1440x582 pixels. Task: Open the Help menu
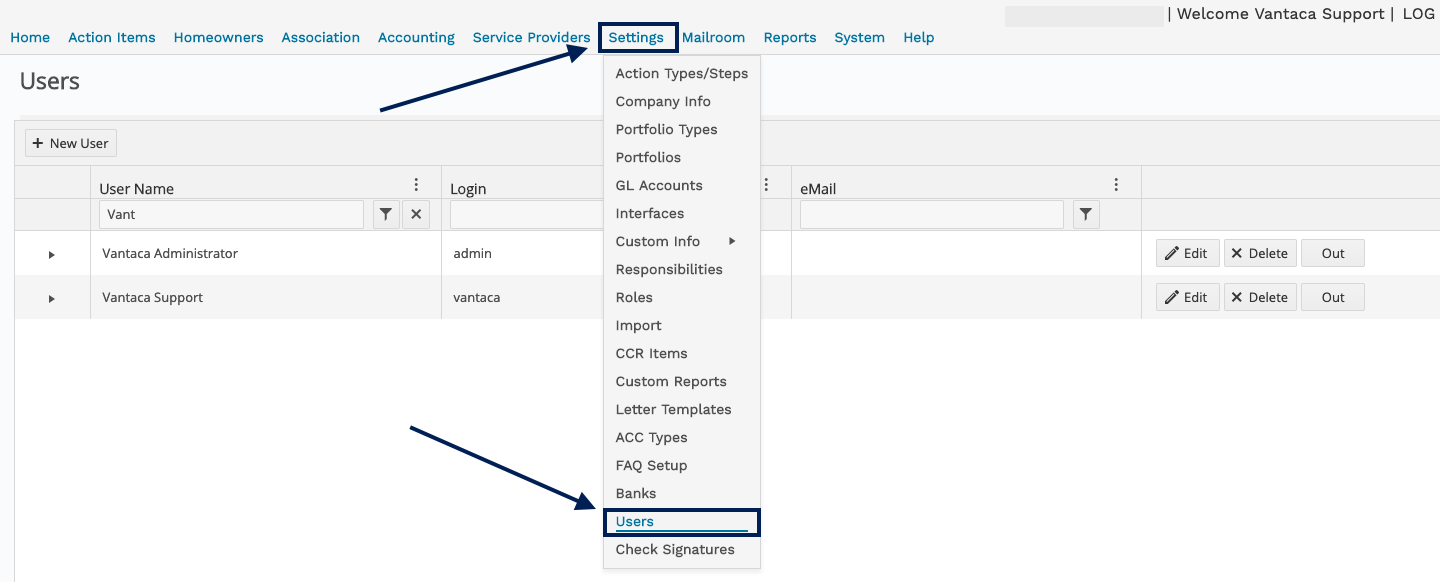tap(919, 37)
